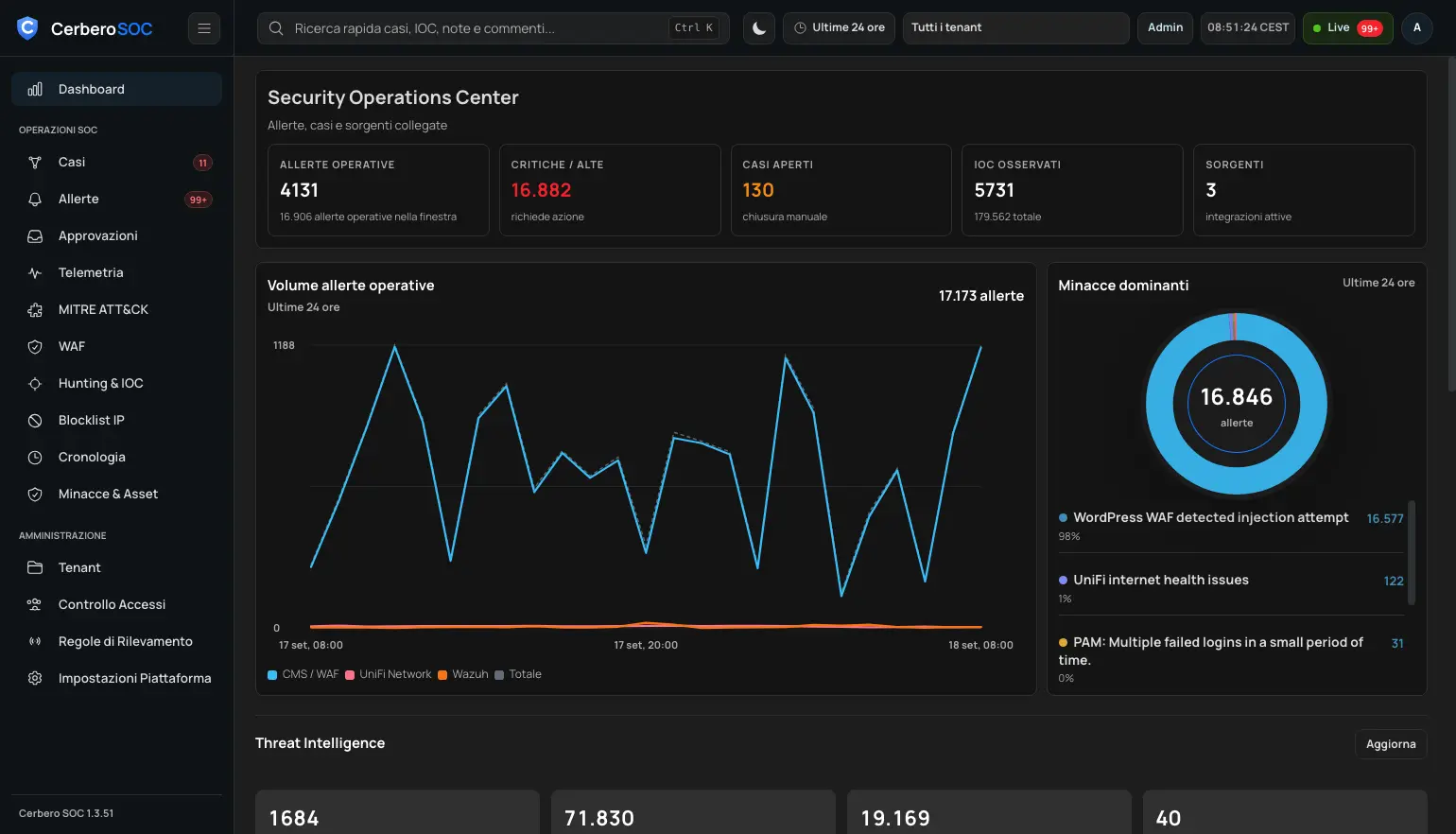Collapse sidebar with hamburger menu button

pyautogui.click(x=204, y=28)
